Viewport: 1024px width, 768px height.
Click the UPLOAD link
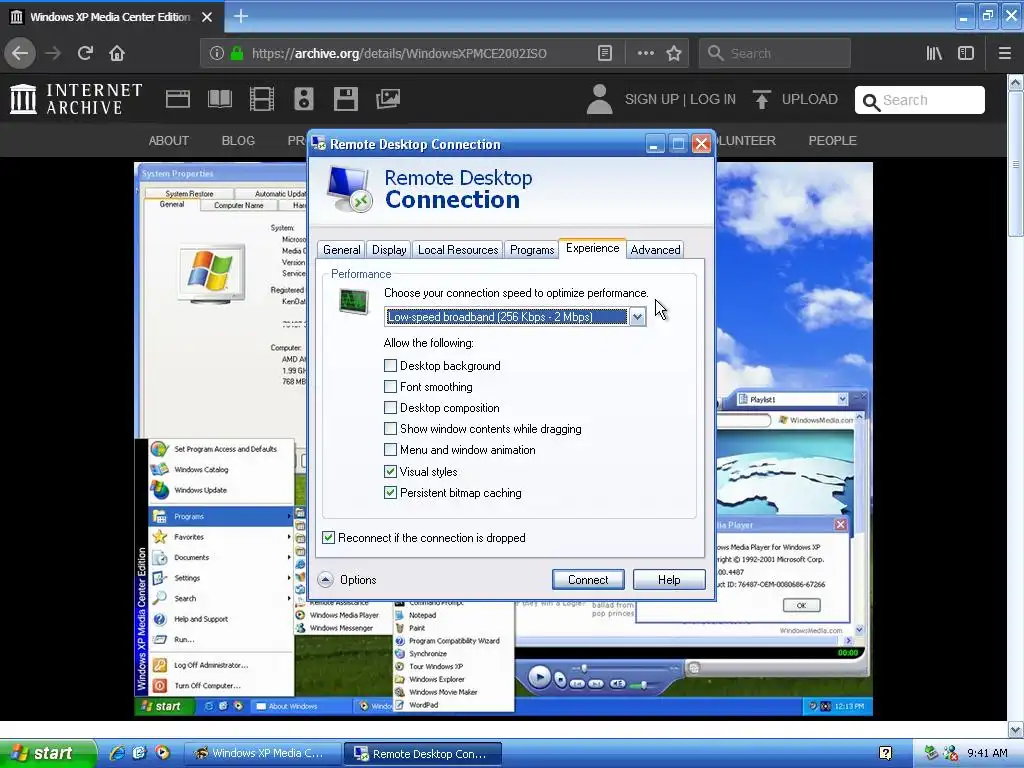tap(809, 99)
